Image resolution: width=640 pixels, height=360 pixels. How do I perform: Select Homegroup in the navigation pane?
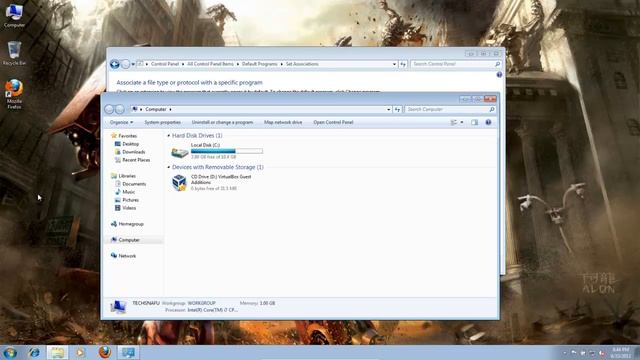coord(127,224)
